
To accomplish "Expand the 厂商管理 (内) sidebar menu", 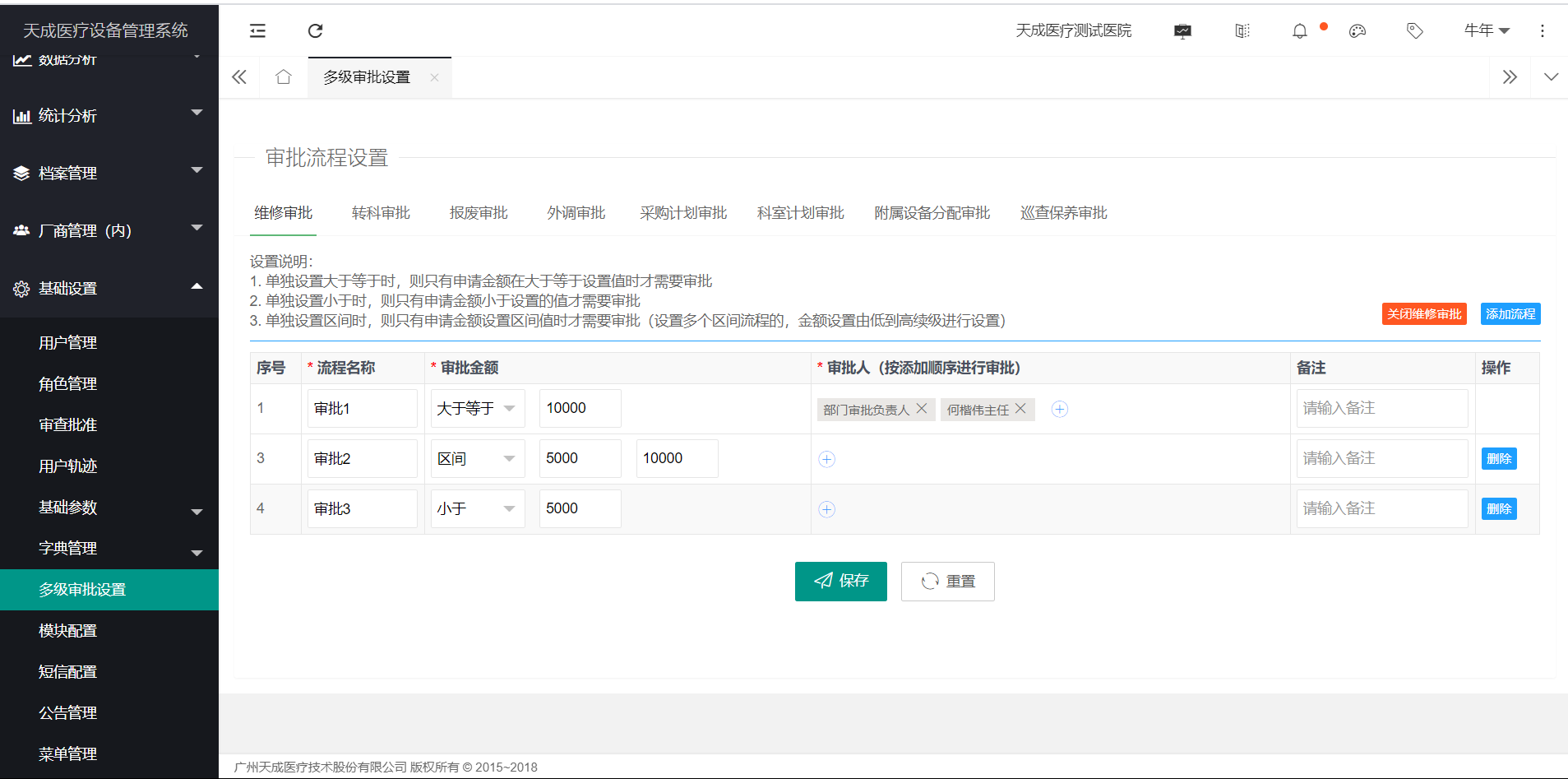I will pyautogui.click(x=109, y=230).
